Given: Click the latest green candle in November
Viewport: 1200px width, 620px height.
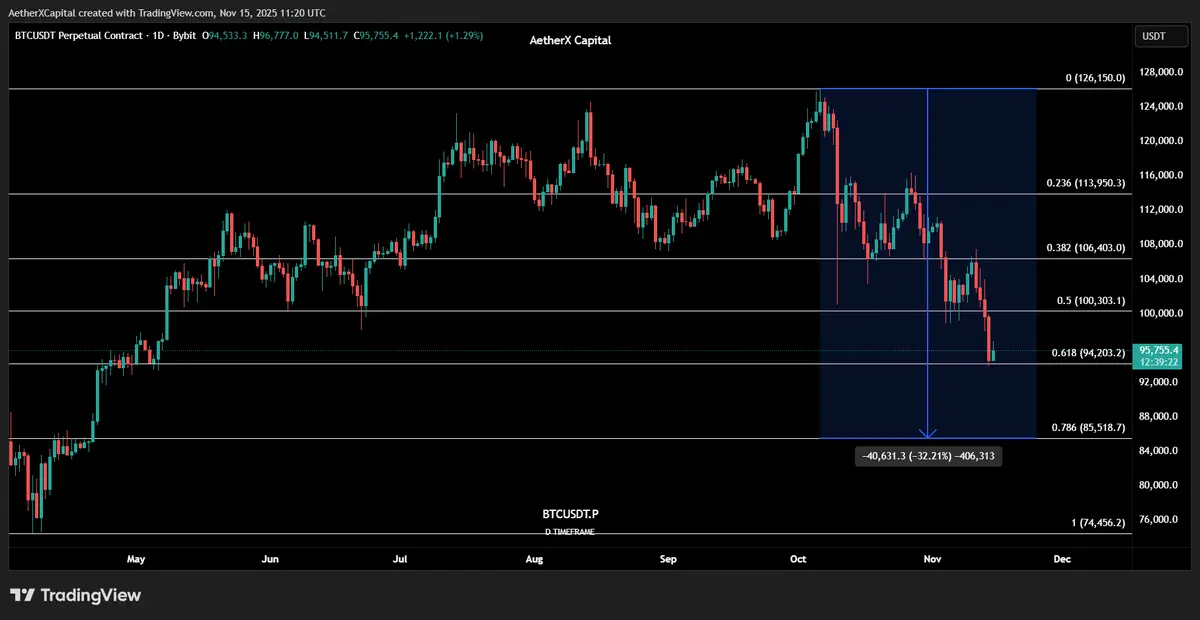Looking at the screenshot, I should (993, 355).
